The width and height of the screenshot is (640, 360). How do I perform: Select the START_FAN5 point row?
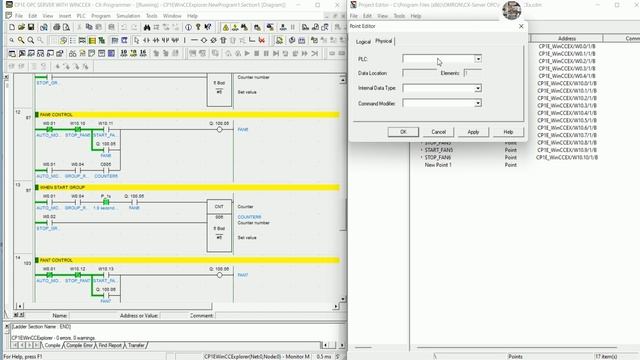(x=438, y=150)
